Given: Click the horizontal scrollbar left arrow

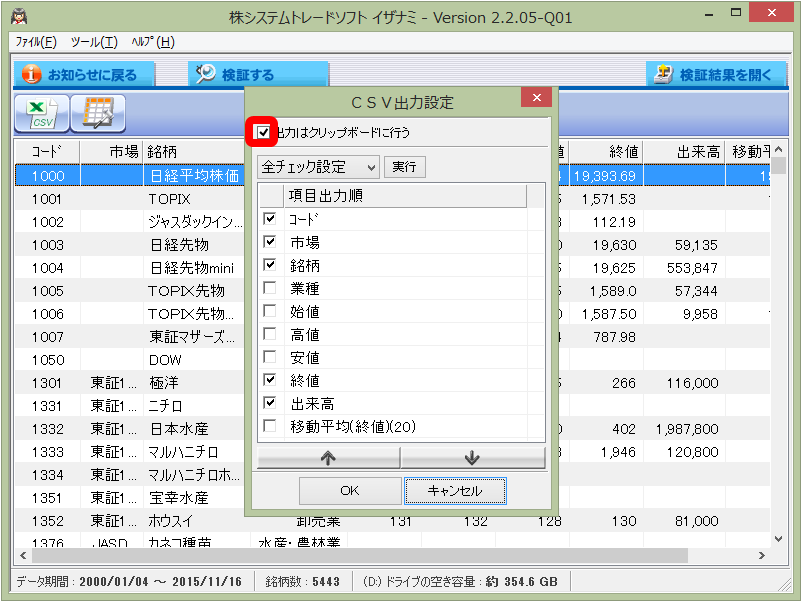Looking at the screenshot, I should pos(23,555).
